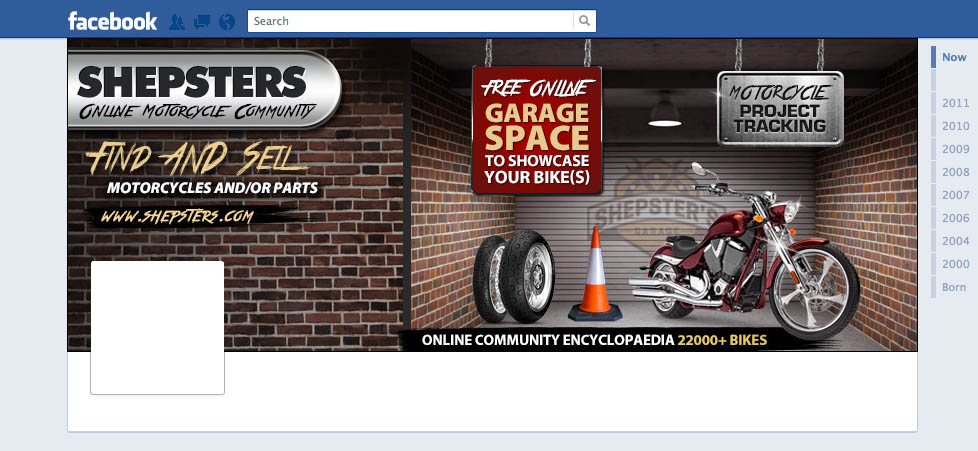Jump to 2011 on the timeline
This screenshot has height=451, width=978.
click(955, 103)
